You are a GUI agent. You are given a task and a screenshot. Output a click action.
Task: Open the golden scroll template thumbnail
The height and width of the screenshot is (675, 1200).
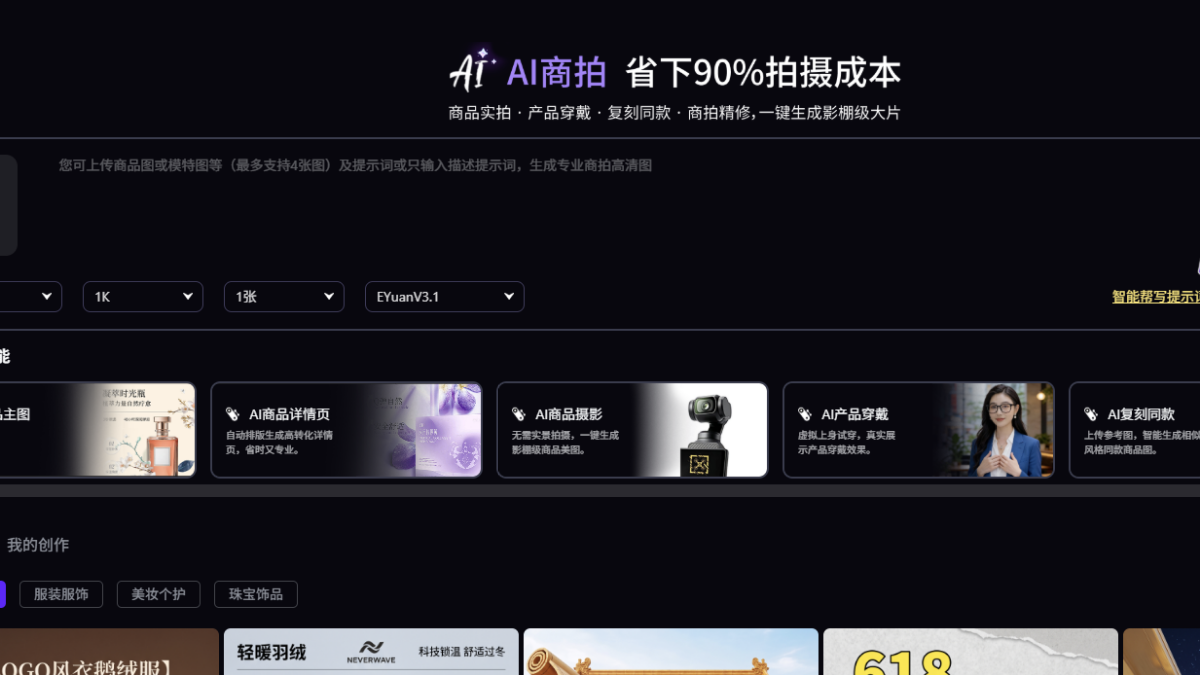[x=671, y=651]
